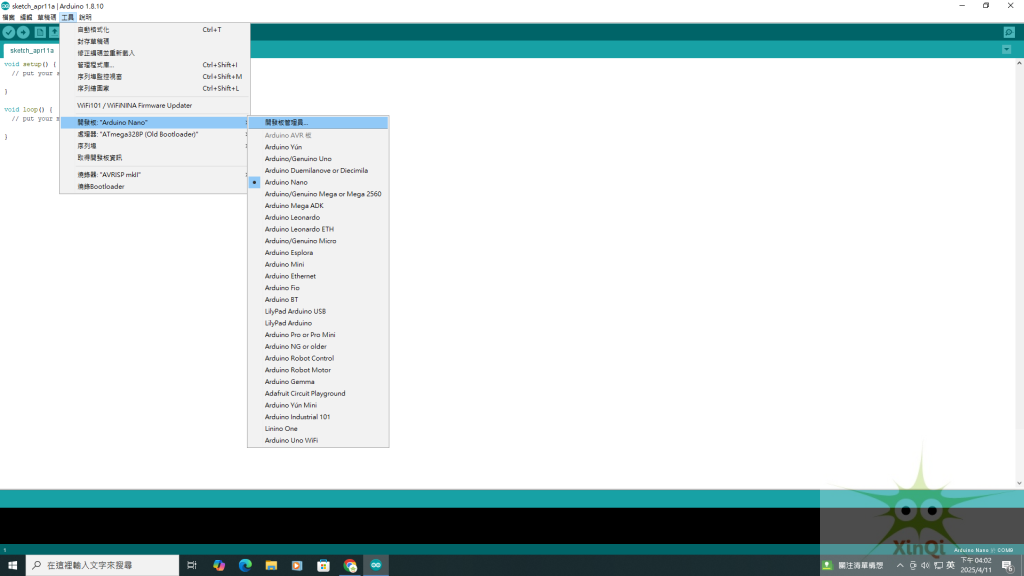The image size is (1024, 576).
Task: Pick Adafruit Circuit Playground board
Action: tap(318, 394)
